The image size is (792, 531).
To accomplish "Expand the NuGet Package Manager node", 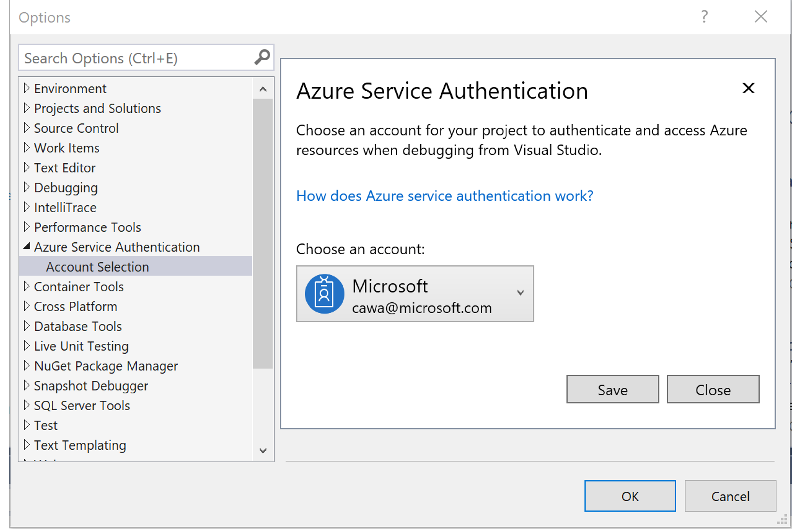I will 27,365.
